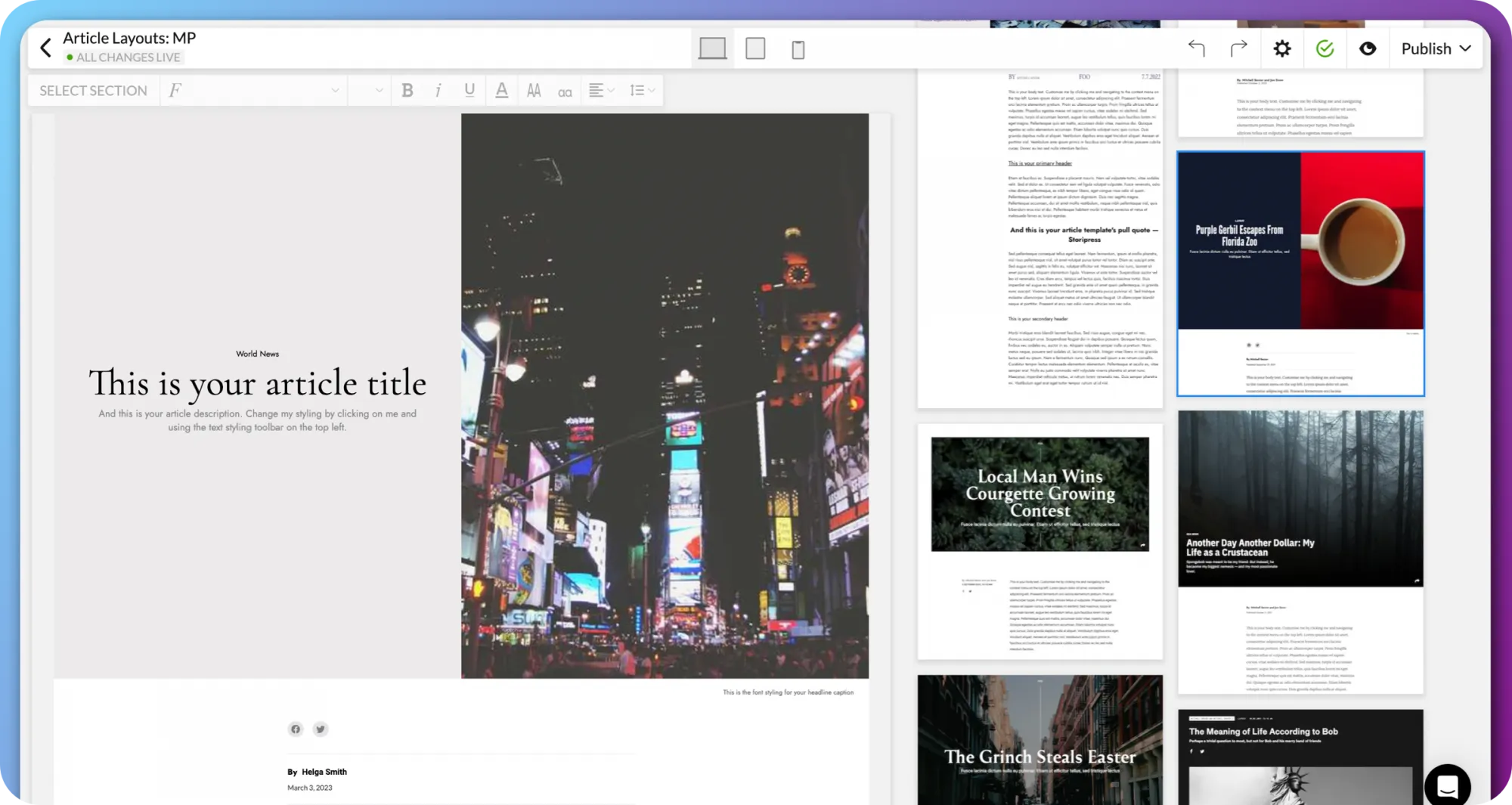
Task: Open the chat support bubble
Action: (x=1447, y=786)
